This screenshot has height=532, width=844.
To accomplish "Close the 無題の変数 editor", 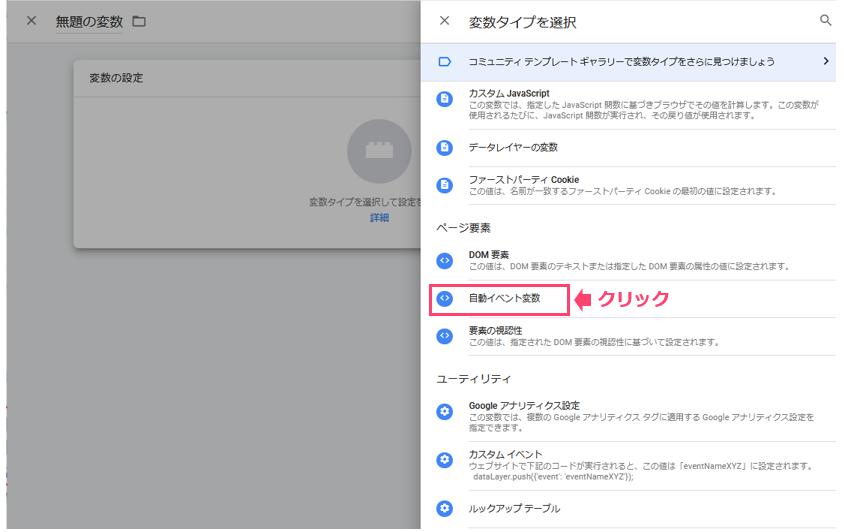I will pyautogui.click(x=31, y=21).
